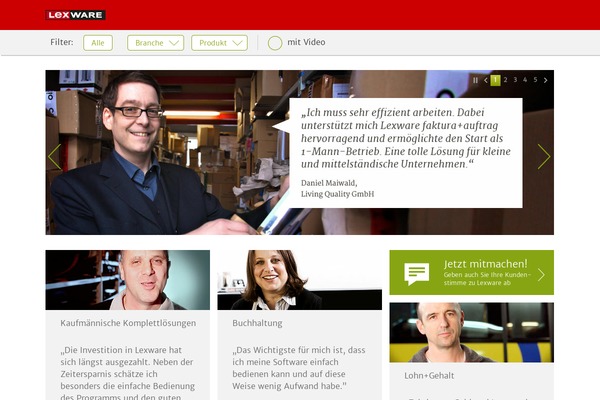The height and width of the screenshot is (400, 600).
Task: Jump to slide 5 in the pager
Action: click(x=535, y=80)
